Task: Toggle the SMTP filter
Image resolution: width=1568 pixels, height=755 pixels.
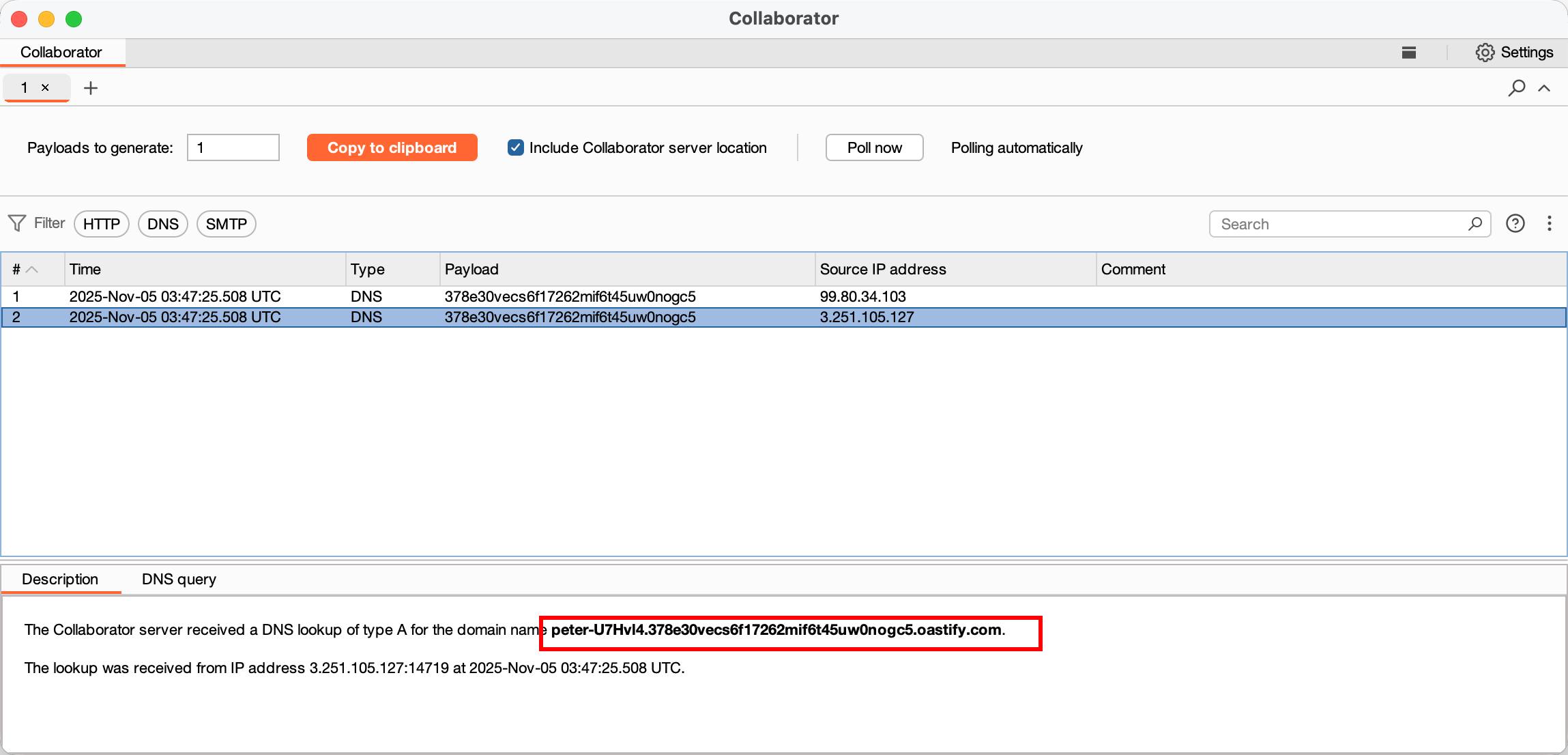Action: point(226,223)
